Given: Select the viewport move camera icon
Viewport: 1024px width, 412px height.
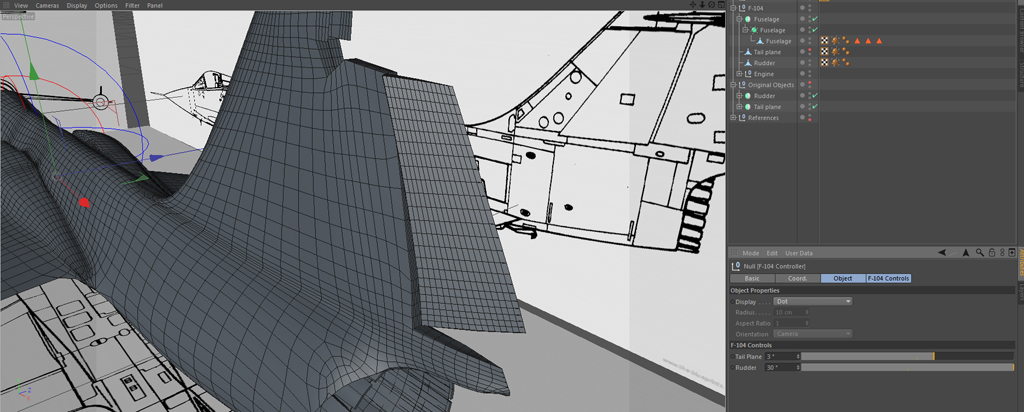Looking at the screenshot, I should coord(692,5).
